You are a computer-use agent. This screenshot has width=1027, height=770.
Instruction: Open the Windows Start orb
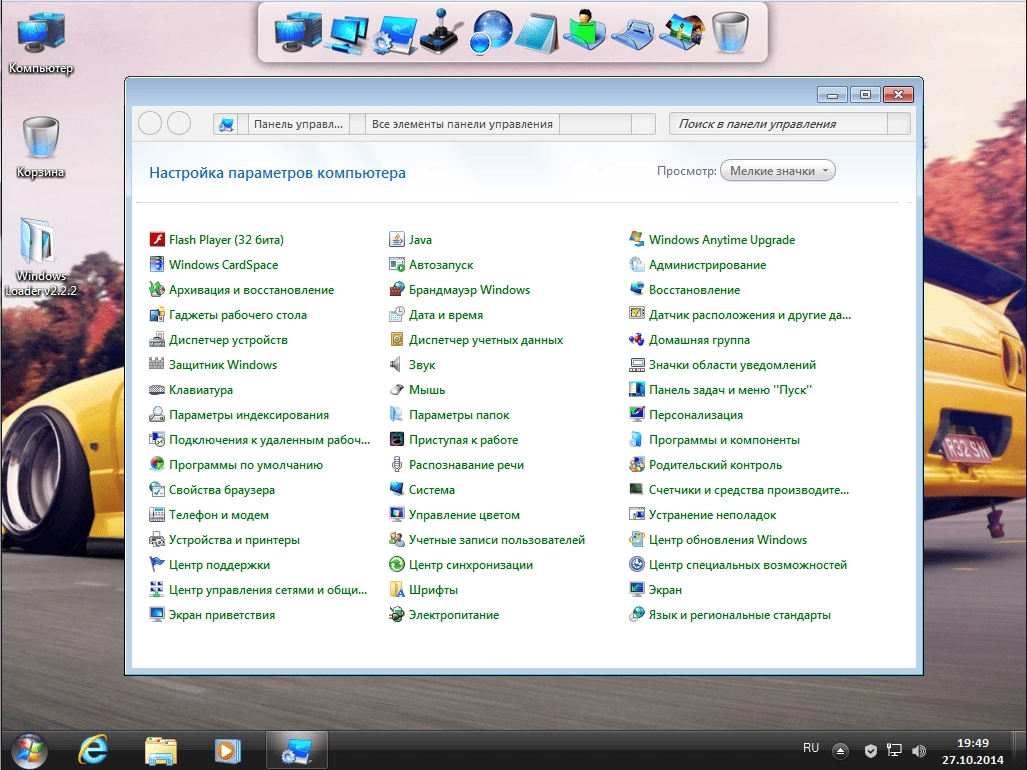29,750
